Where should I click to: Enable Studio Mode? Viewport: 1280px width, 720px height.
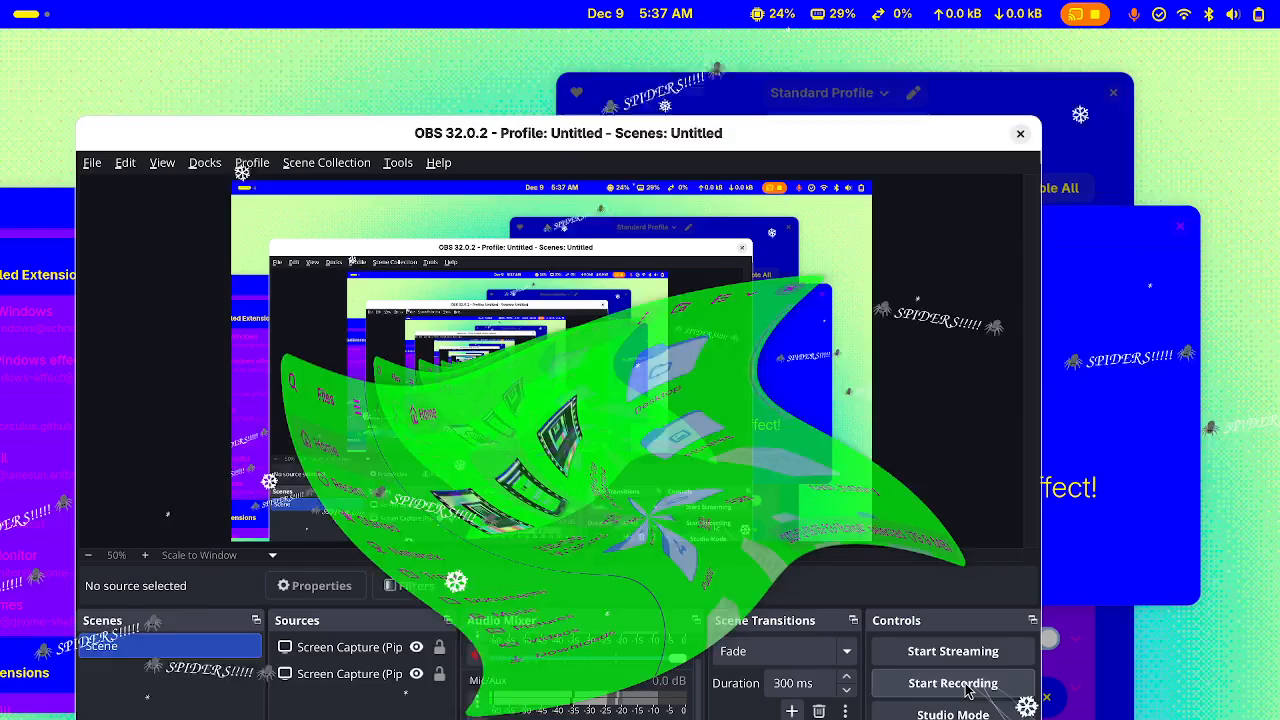coord(953,714)
